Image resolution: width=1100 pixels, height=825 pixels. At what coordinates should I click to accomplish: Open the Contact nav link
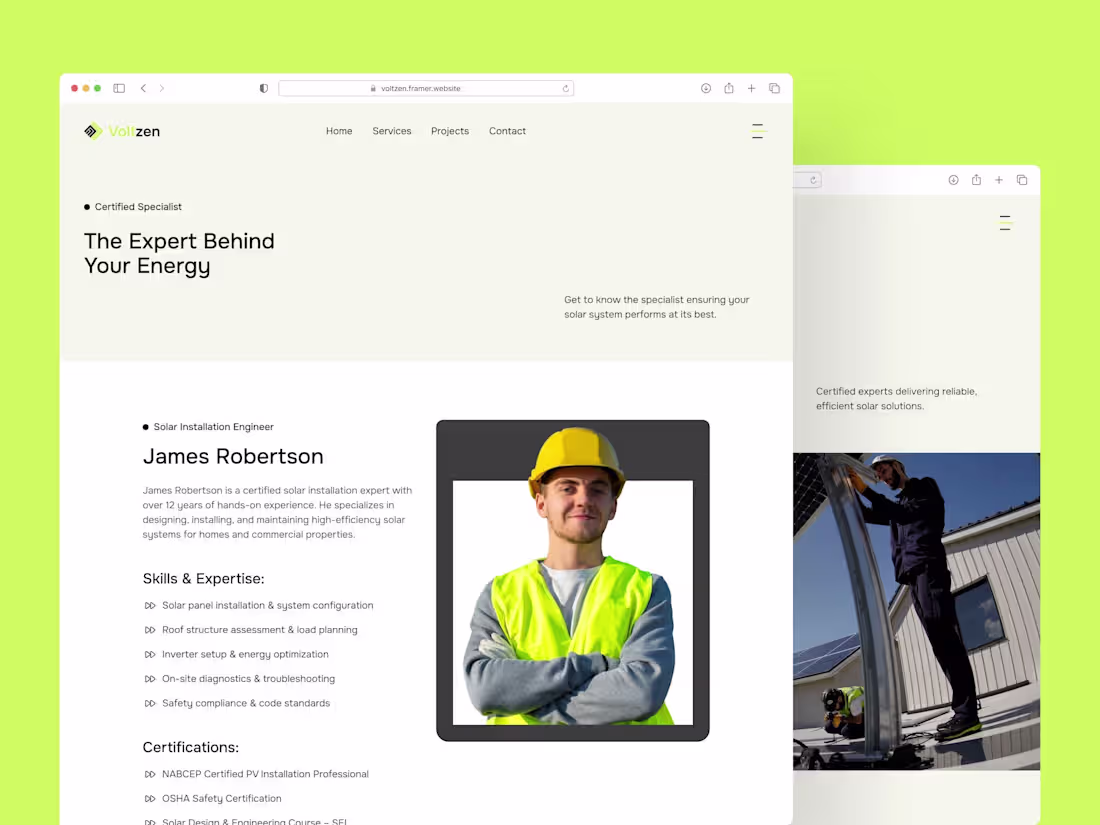click(507, 131)
